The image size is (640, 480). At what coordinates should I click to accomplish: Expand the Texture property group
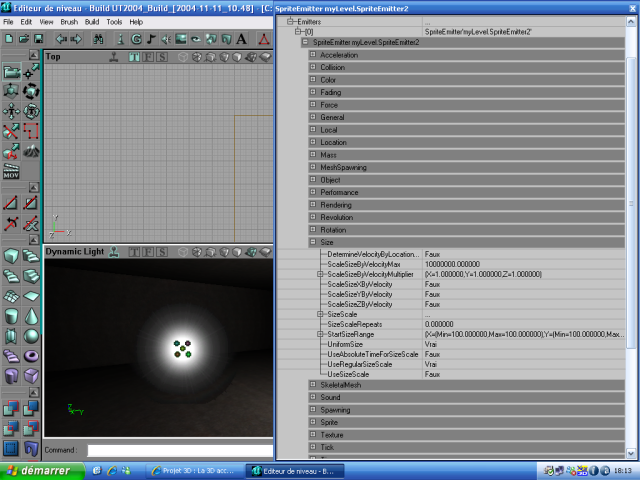[x=312, y=434]
